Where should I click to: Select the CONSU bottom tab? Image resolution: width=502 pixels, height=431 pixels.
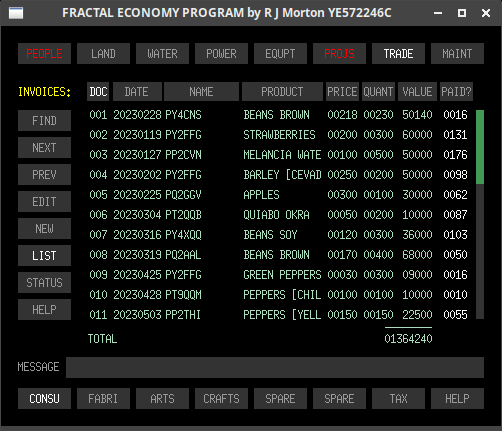(x=44, y=398)
